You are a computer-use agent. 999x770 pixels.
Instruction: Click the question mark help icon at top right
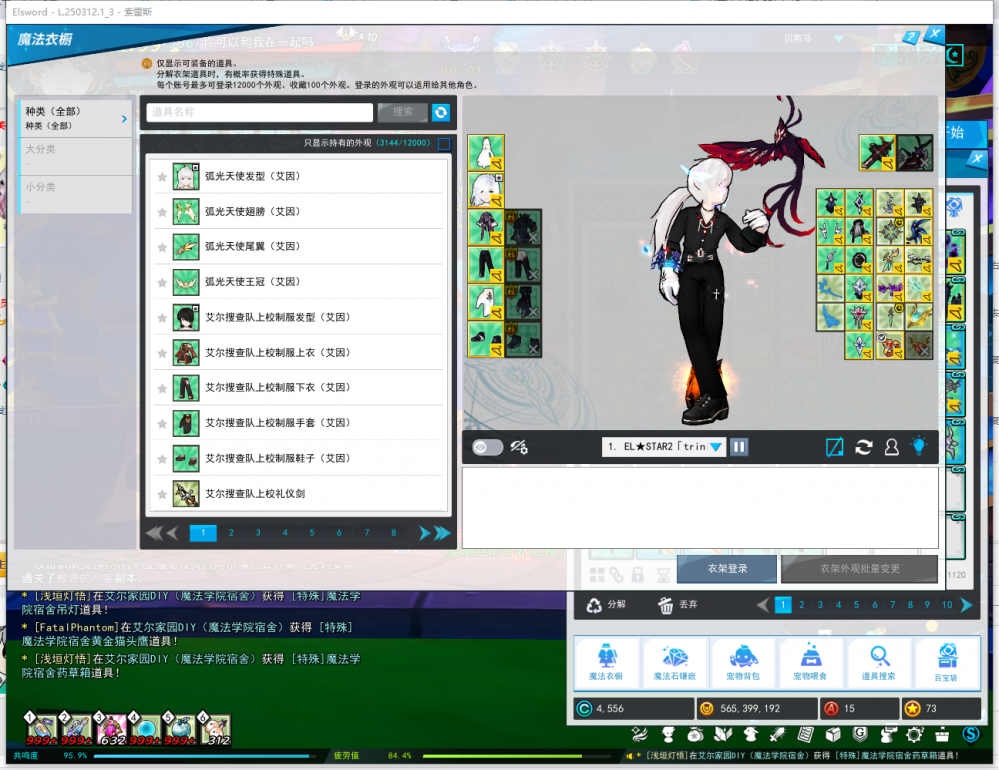point(912,37)
